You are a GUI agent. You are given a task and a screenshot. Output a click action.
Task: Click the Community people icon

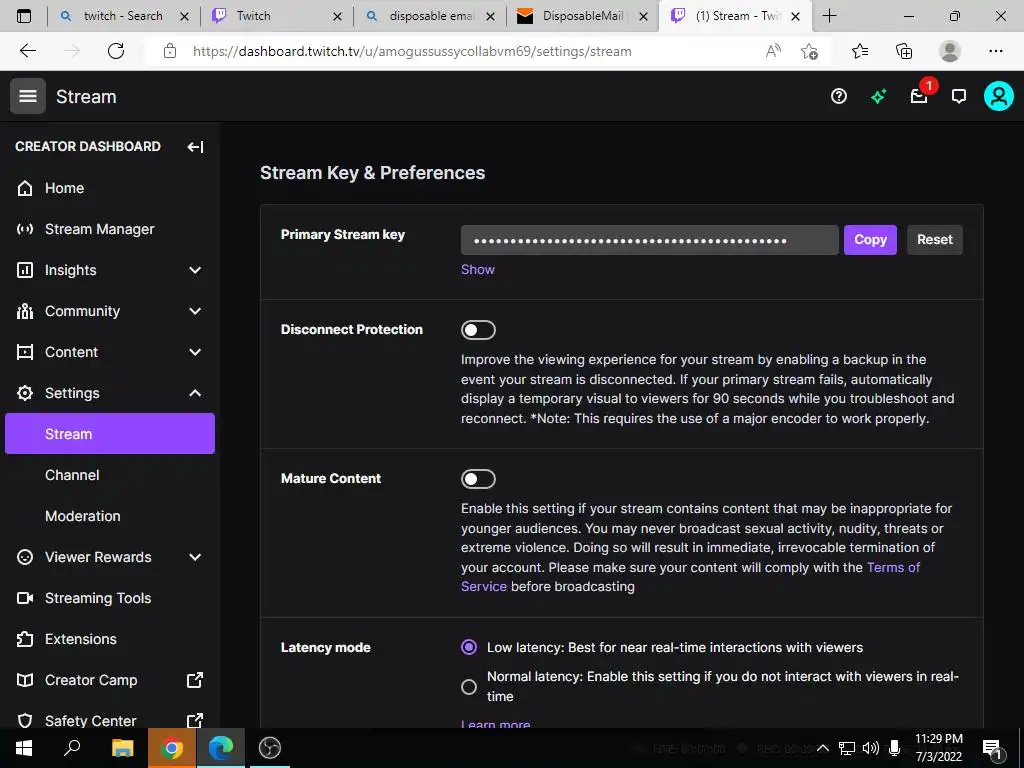(25, 311)
